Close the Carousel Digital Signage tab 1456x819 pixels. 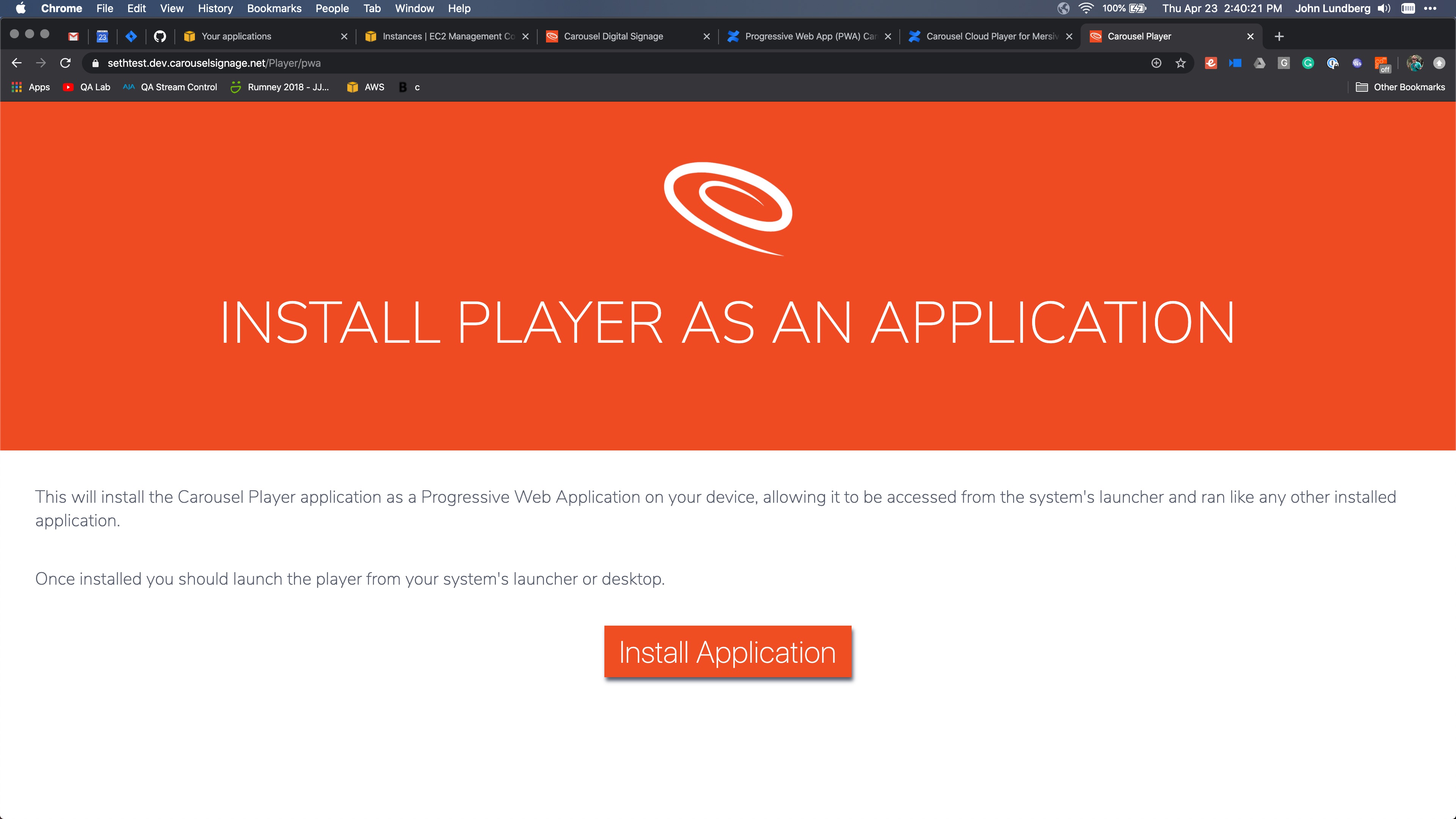click(x=706, y=36)
